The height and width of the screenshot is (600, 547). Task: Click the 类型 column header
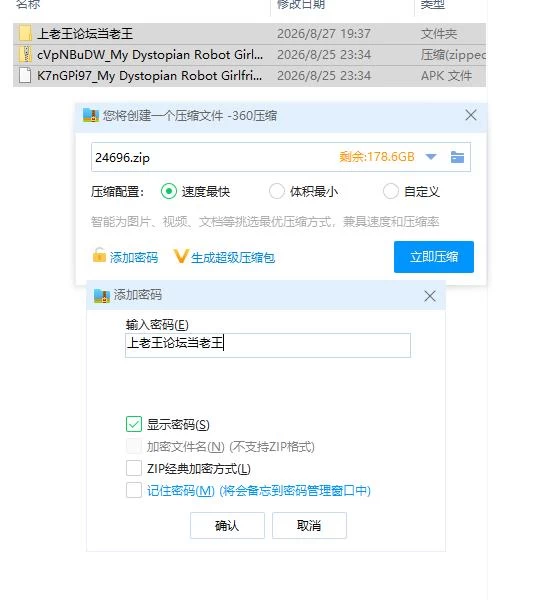(433, 5)
